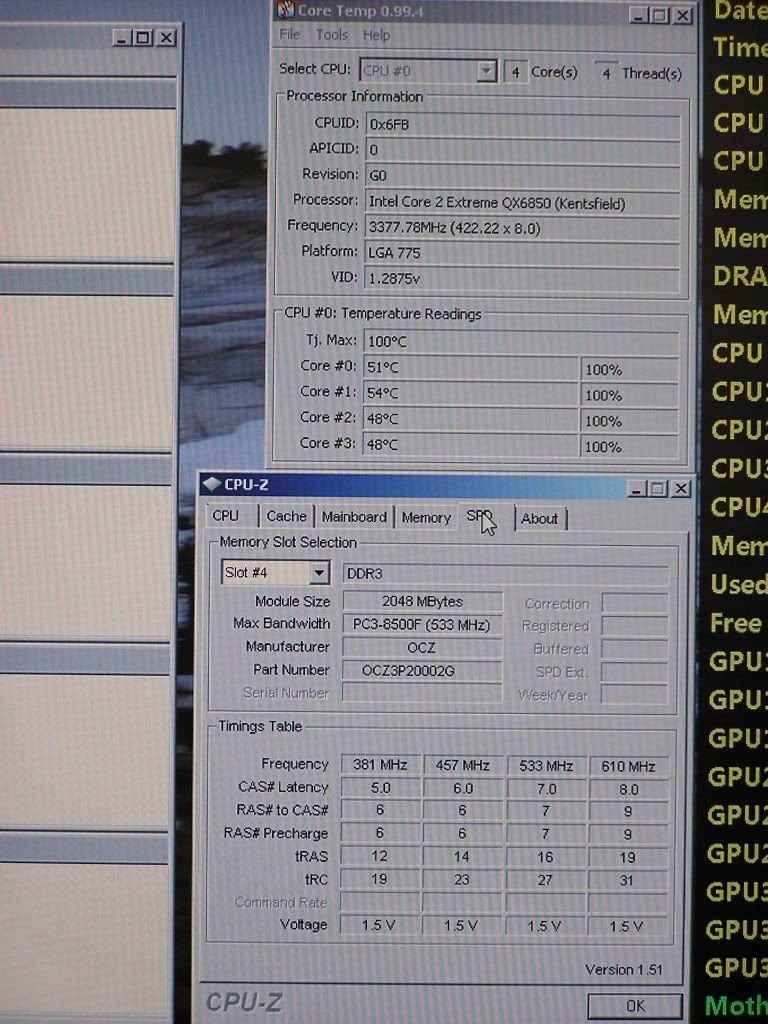Click the Core #1 temperature 54°C
Viewport: 768px width, 1024px height.
(x=470, y=394)
